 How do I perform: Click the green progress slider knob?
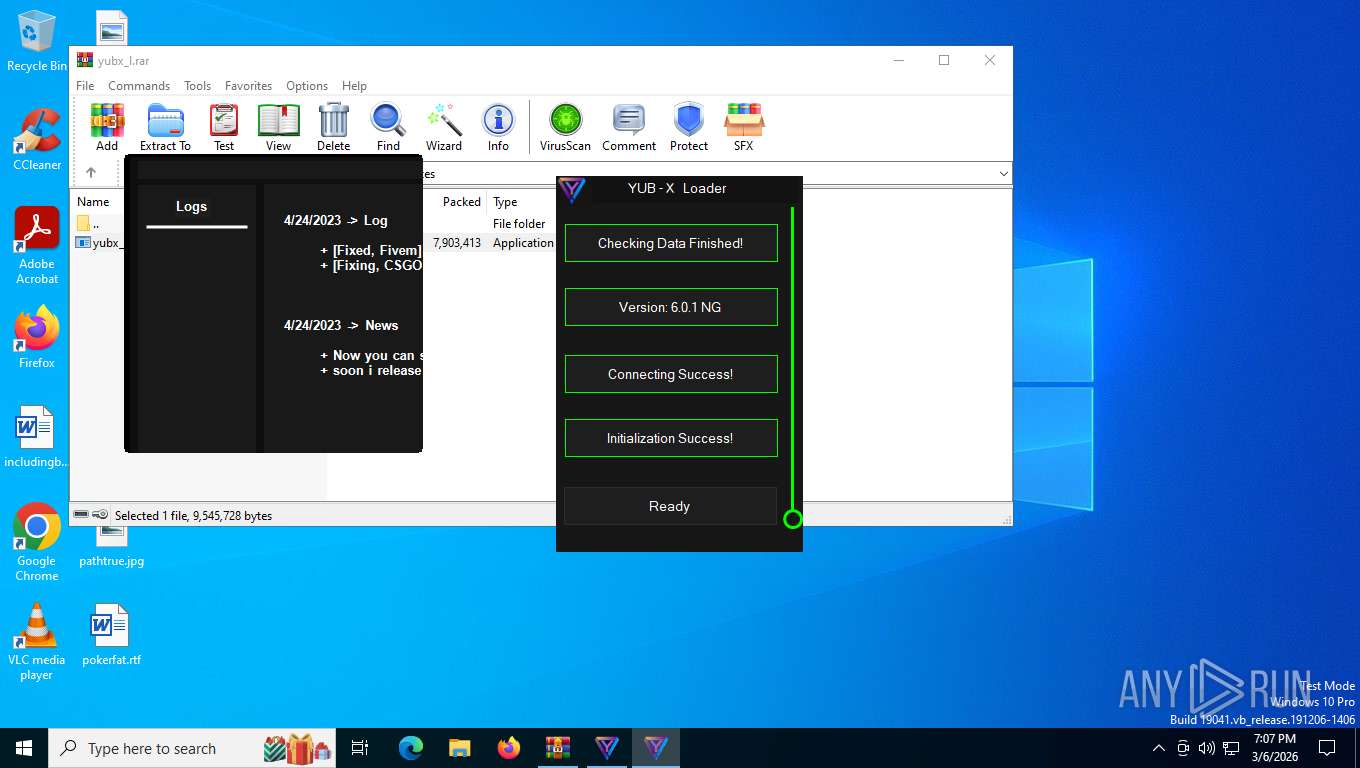792,519
